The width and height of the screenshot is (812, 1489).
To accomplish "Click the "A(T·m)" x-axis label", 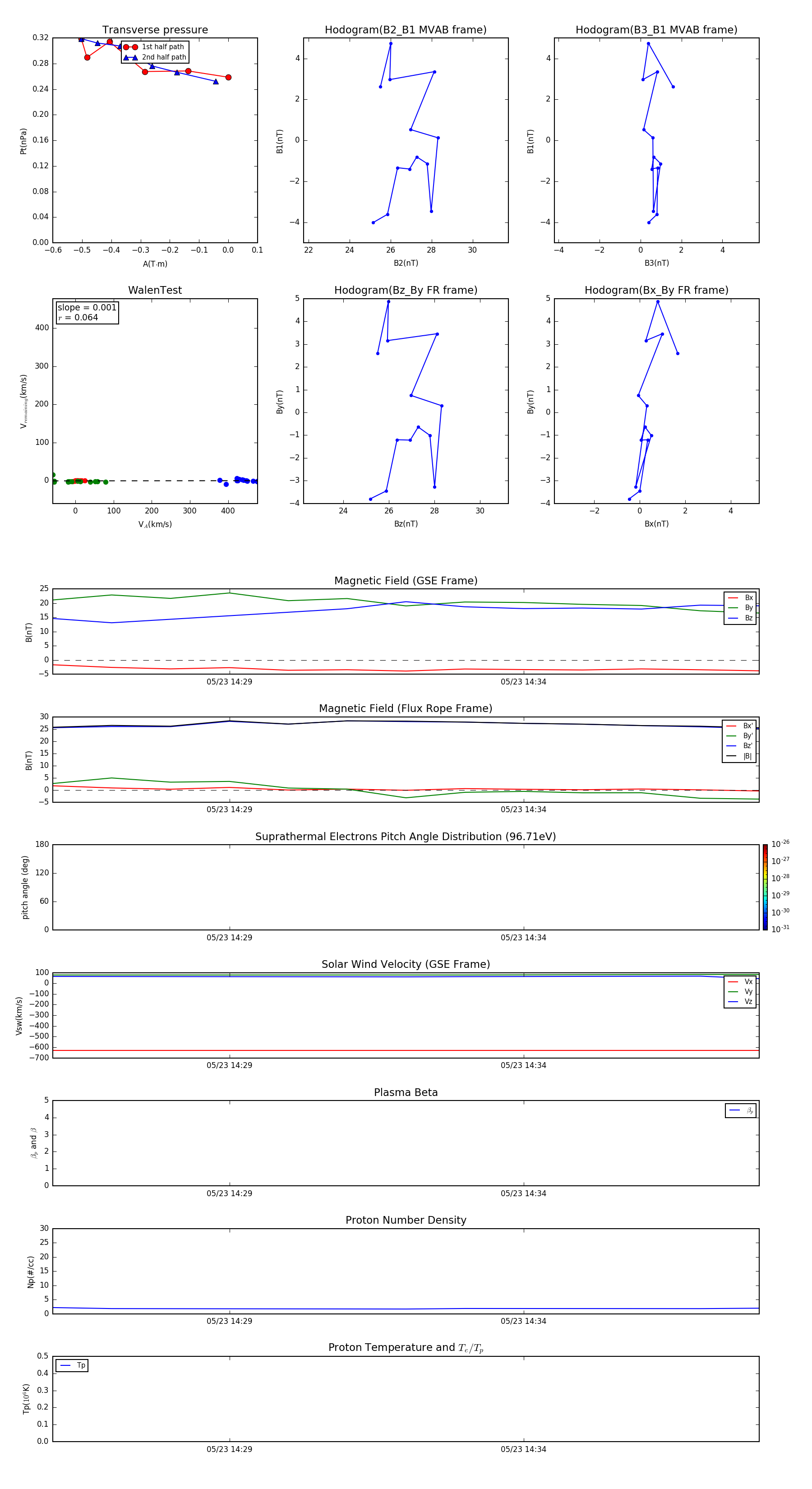I will [155, 264].
